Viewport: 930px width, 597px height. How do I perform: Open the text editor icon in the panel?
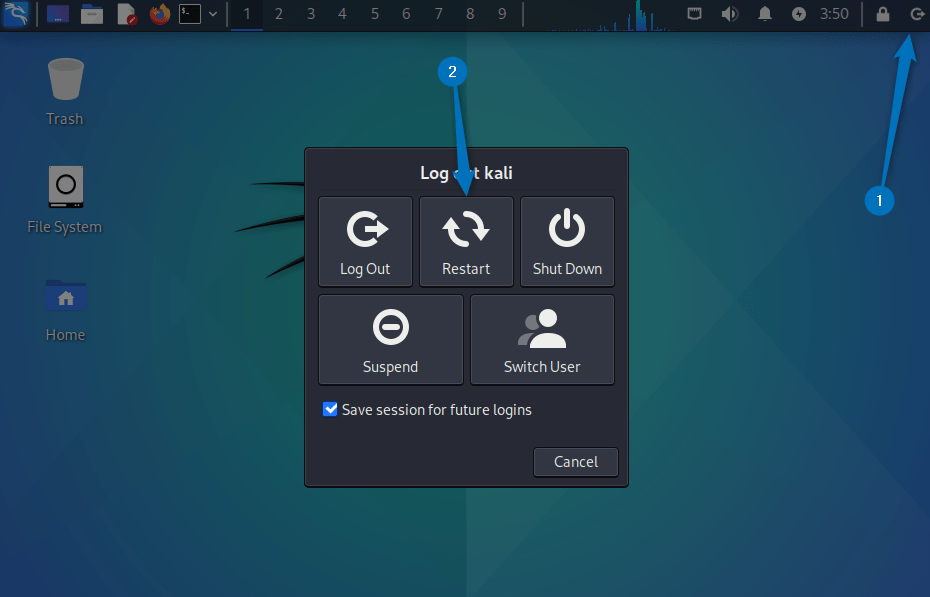click(124, 14)
